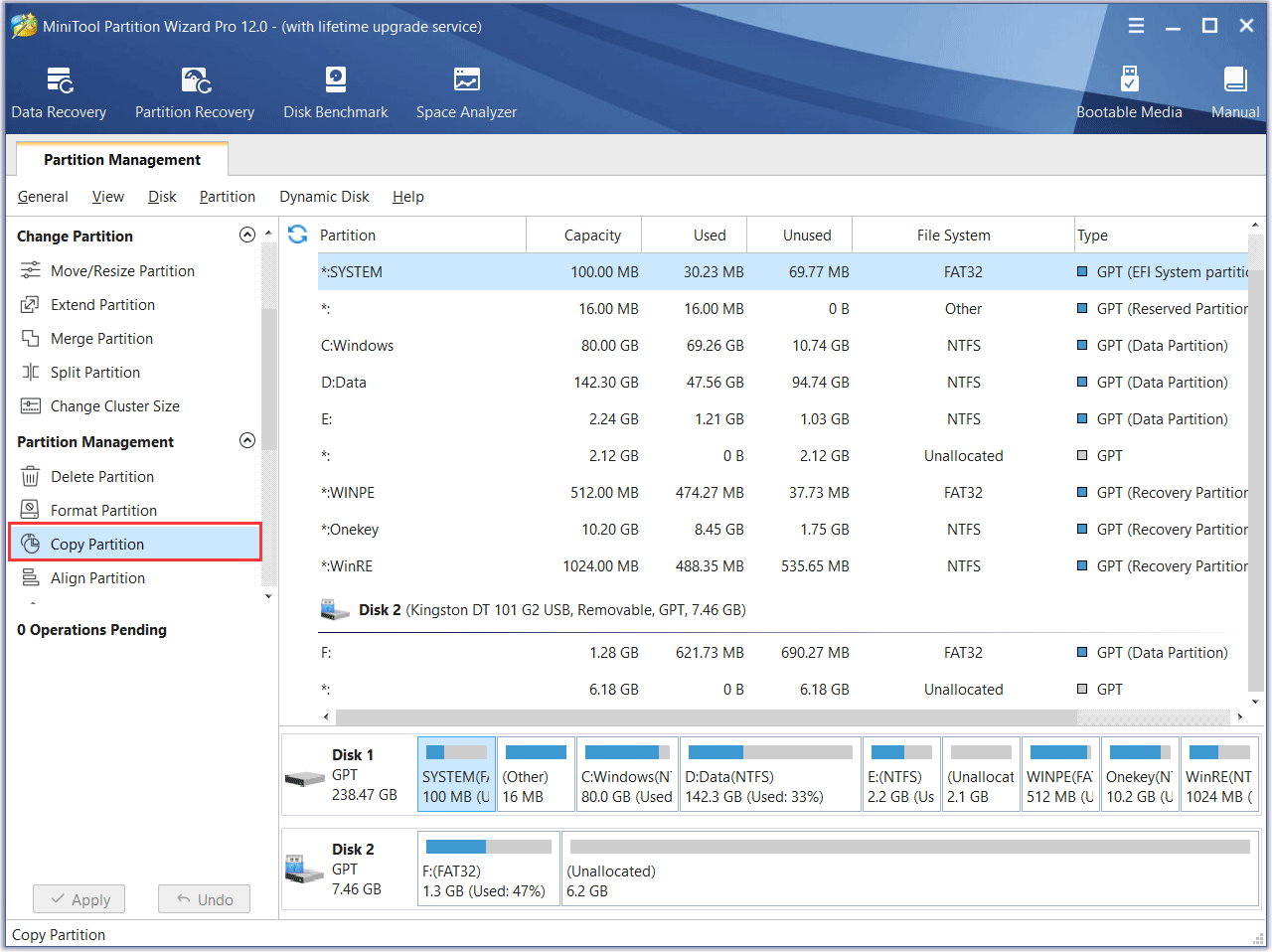1272x952 pixels.
Task: Choose Extend Partition
Action: click(102, 304)
